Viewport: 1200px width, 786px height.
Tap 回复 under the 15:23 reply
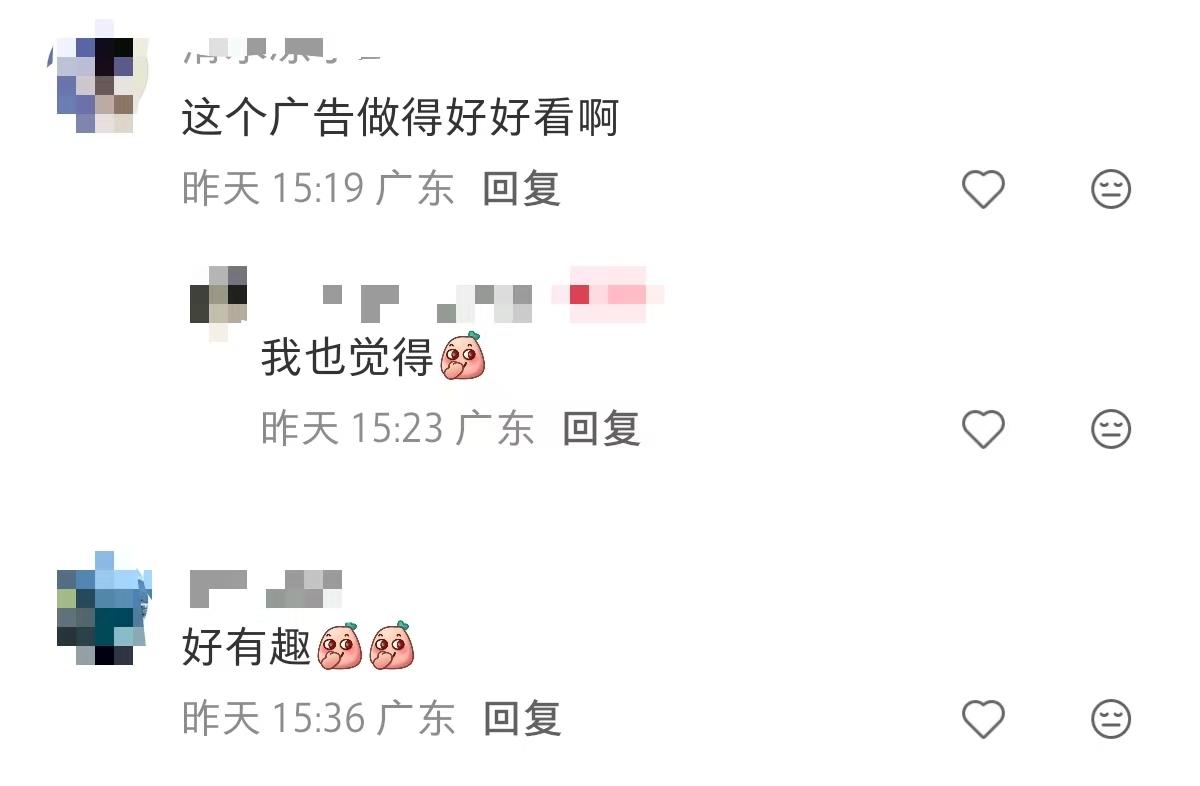click(601, 428)
